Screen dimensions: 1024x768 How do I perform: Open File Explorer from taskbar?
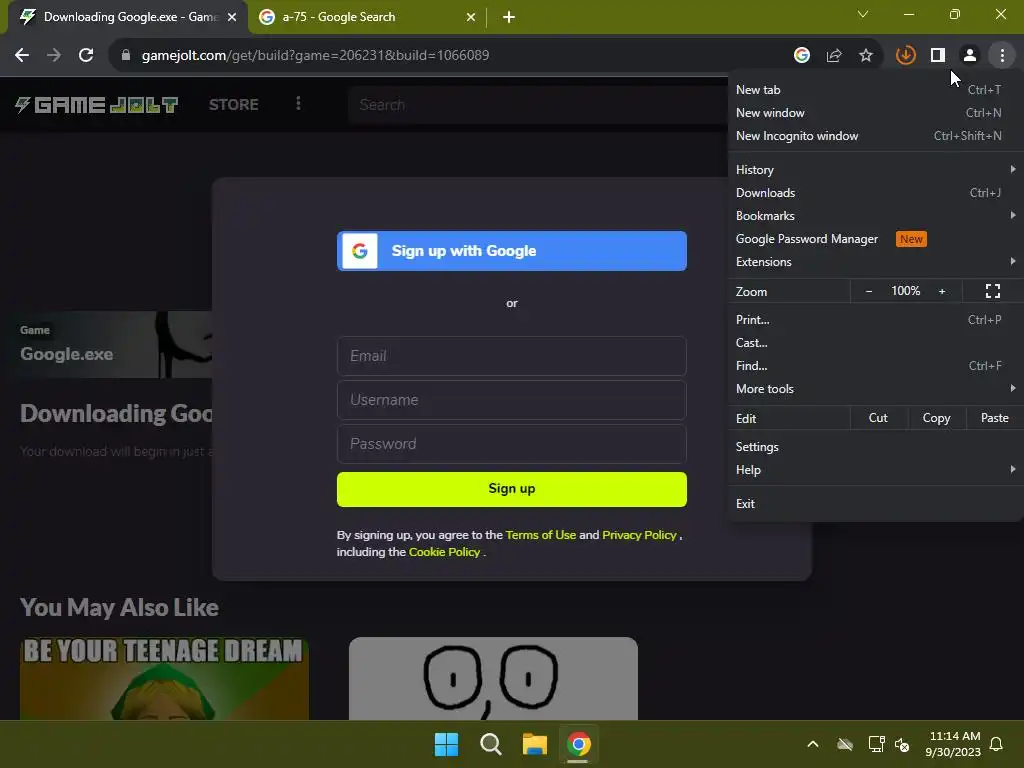pyautogui.click(x=534, y=744)
